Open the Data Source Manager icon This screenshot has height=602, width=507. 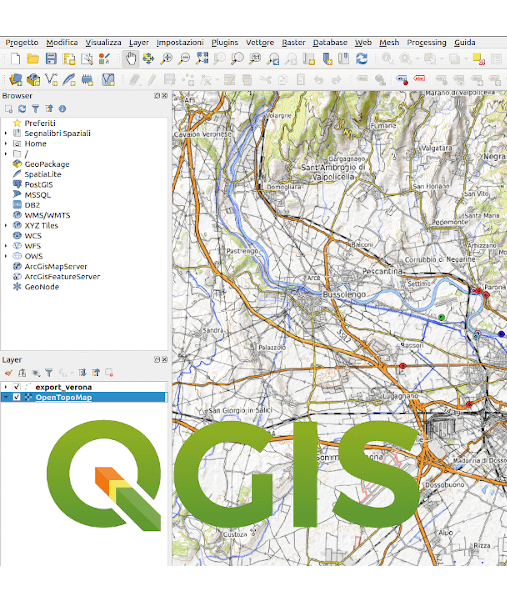[15, 79]
